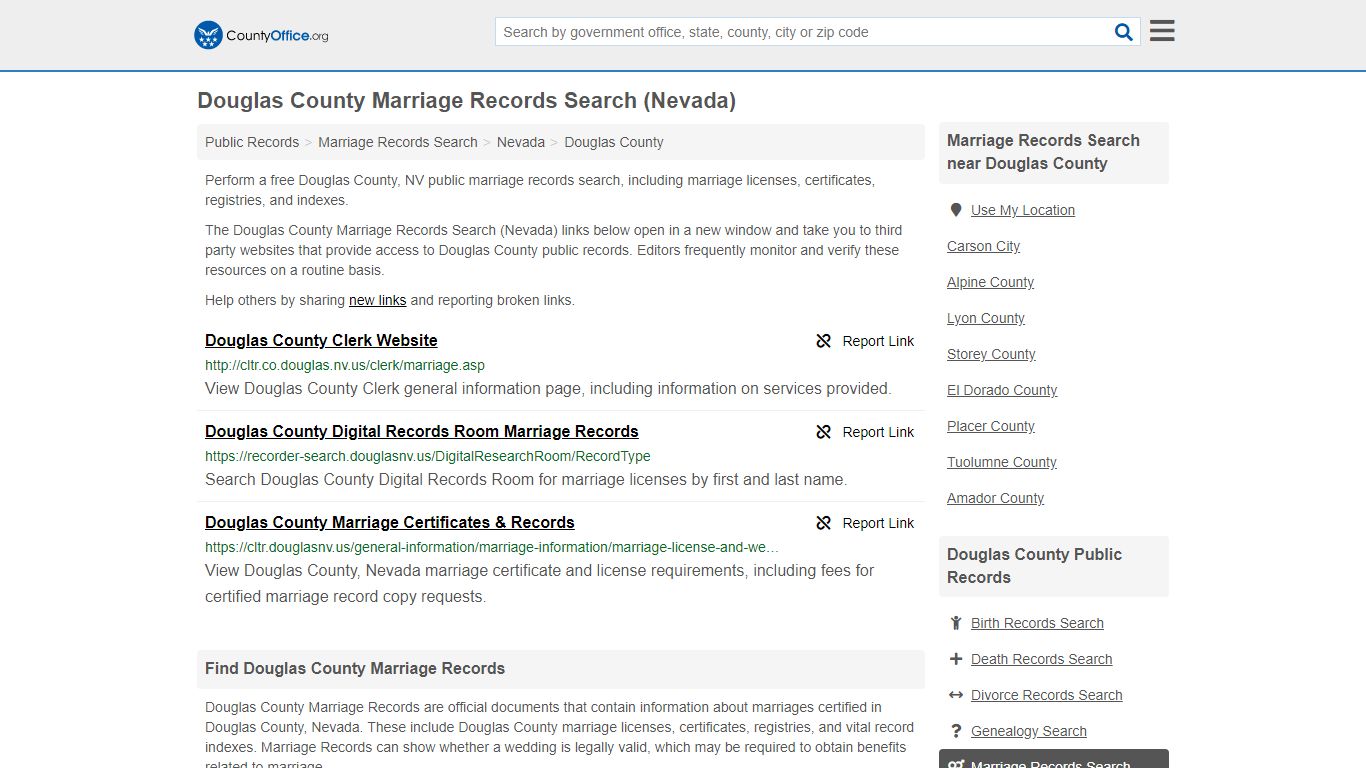
Task: Go to Nevada breadcrumb
Action: (x=521, y=142)
